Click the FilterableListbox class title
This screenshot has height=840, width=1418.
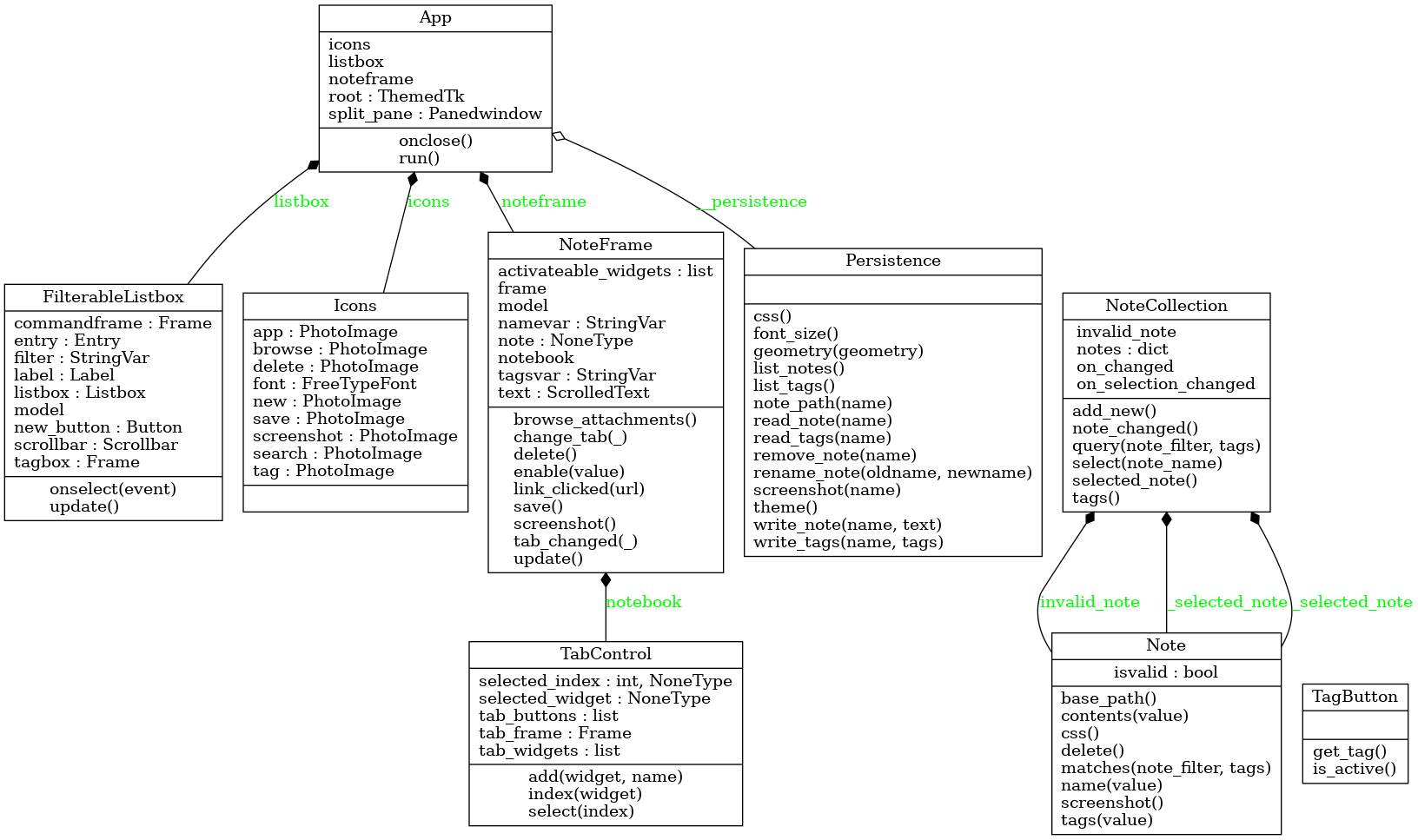pos(114,297)
